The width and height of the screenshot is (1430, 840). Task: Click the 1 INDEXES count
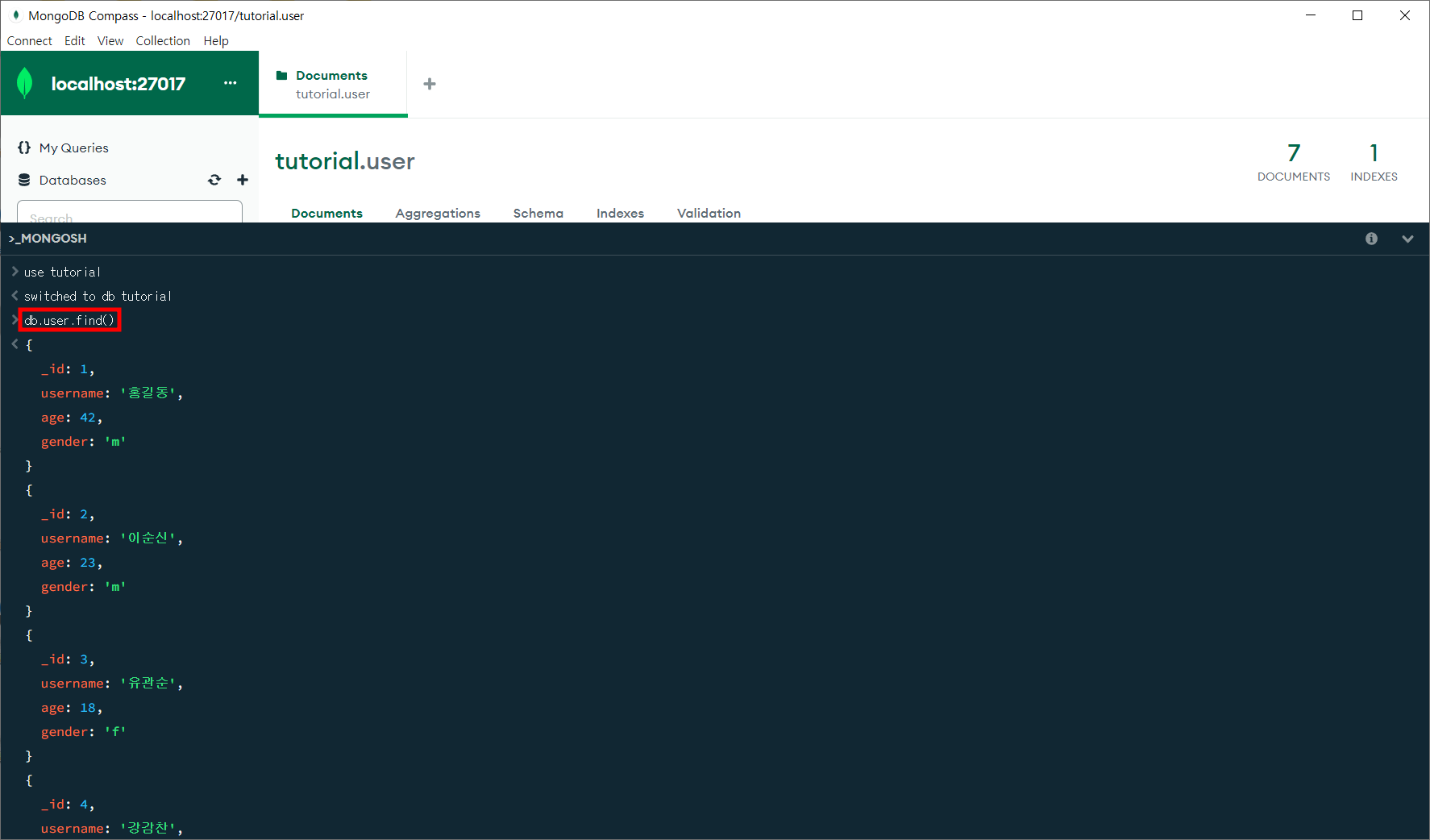[x=1374, y=162]
